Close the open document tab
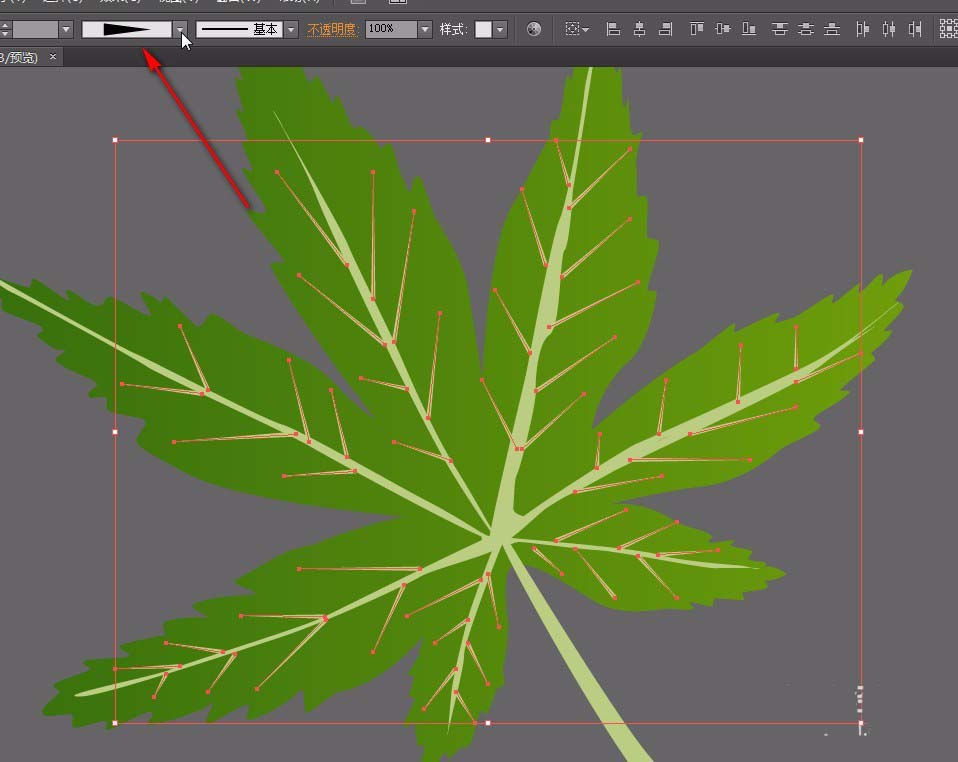 click(53, 57)
